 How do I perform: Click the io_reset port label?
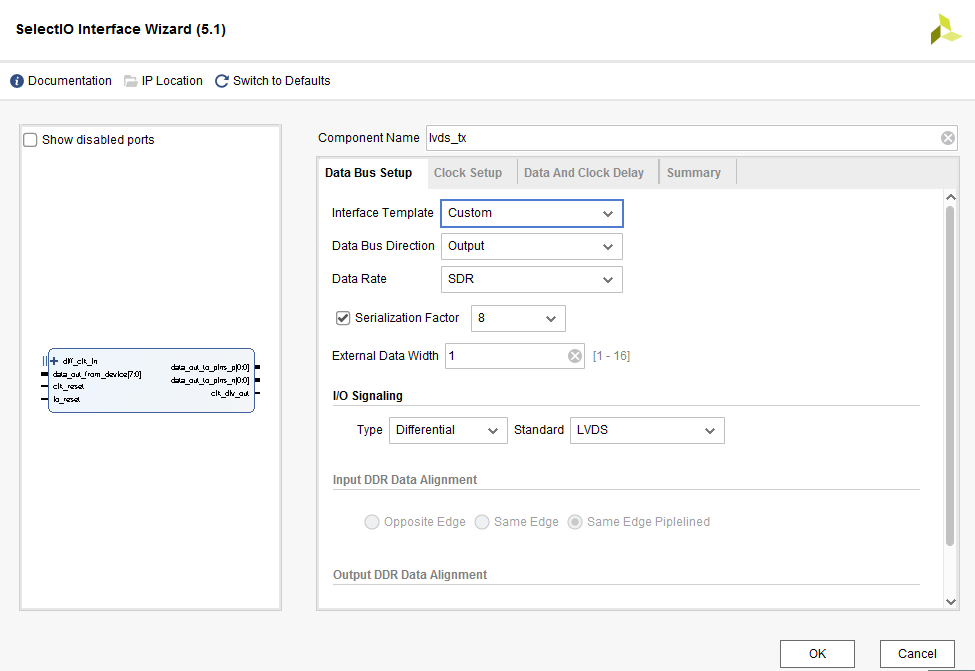click(67, 399)
